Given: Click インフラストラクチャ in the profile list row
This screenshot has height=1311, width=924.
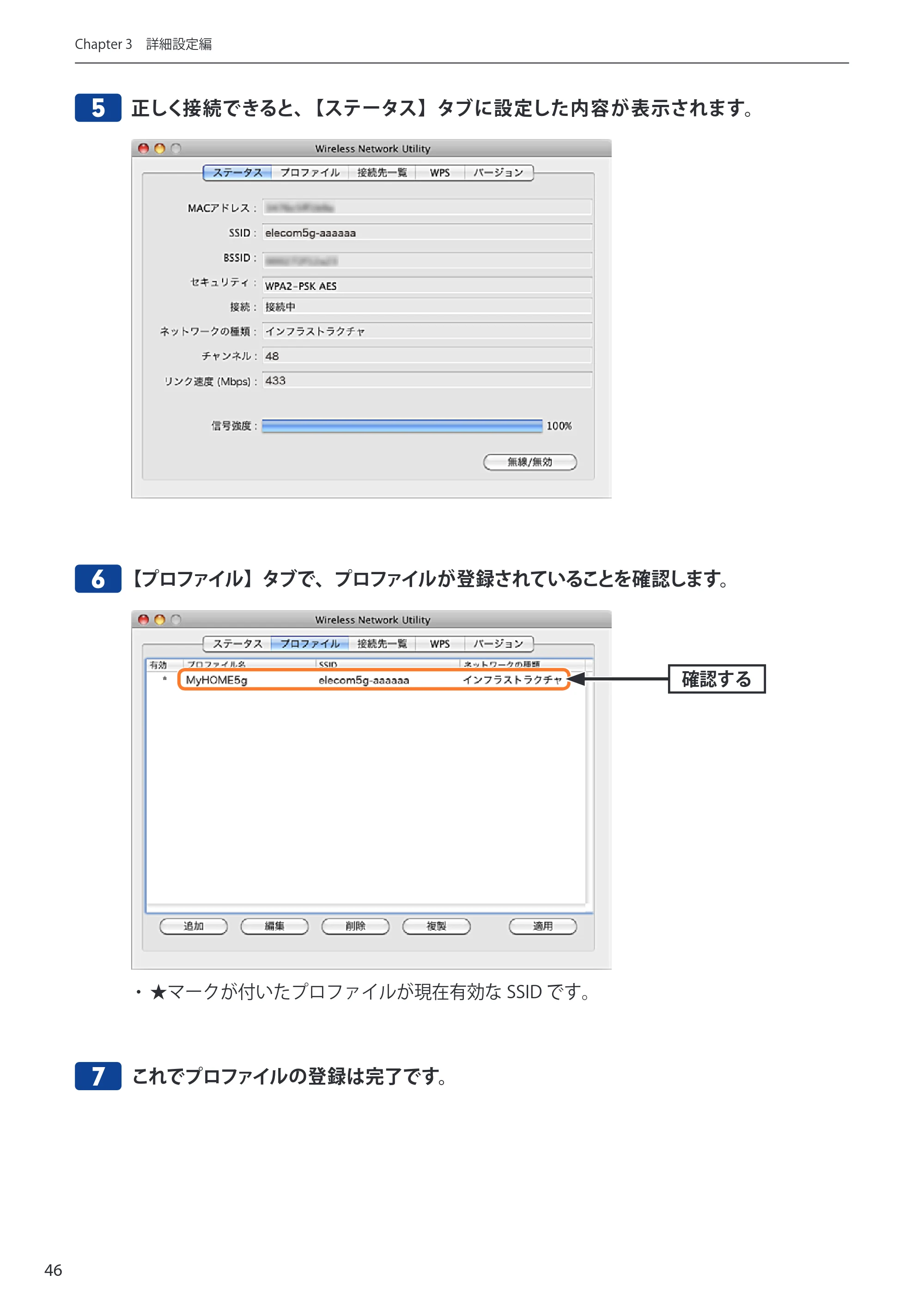Looking at the screenshot, I should point(512,680).
